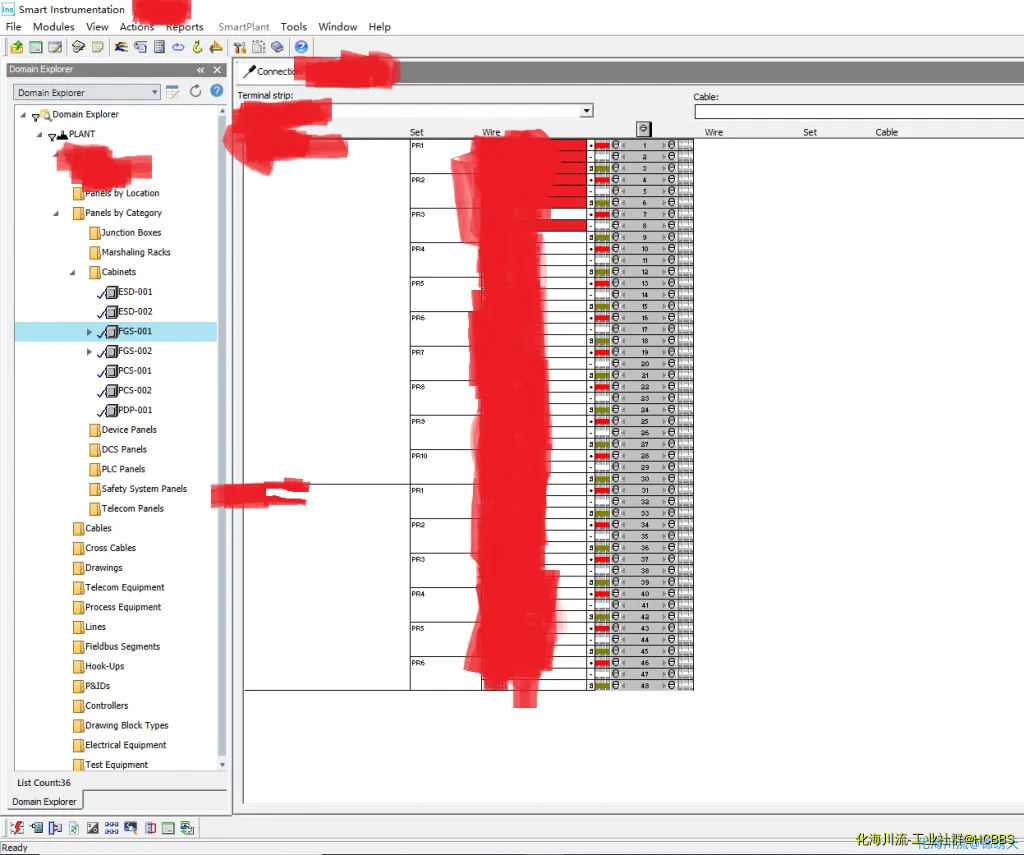
Task: Click the blue terminal connection bottom toolbar icon
Action: click(x=56, y=828)
